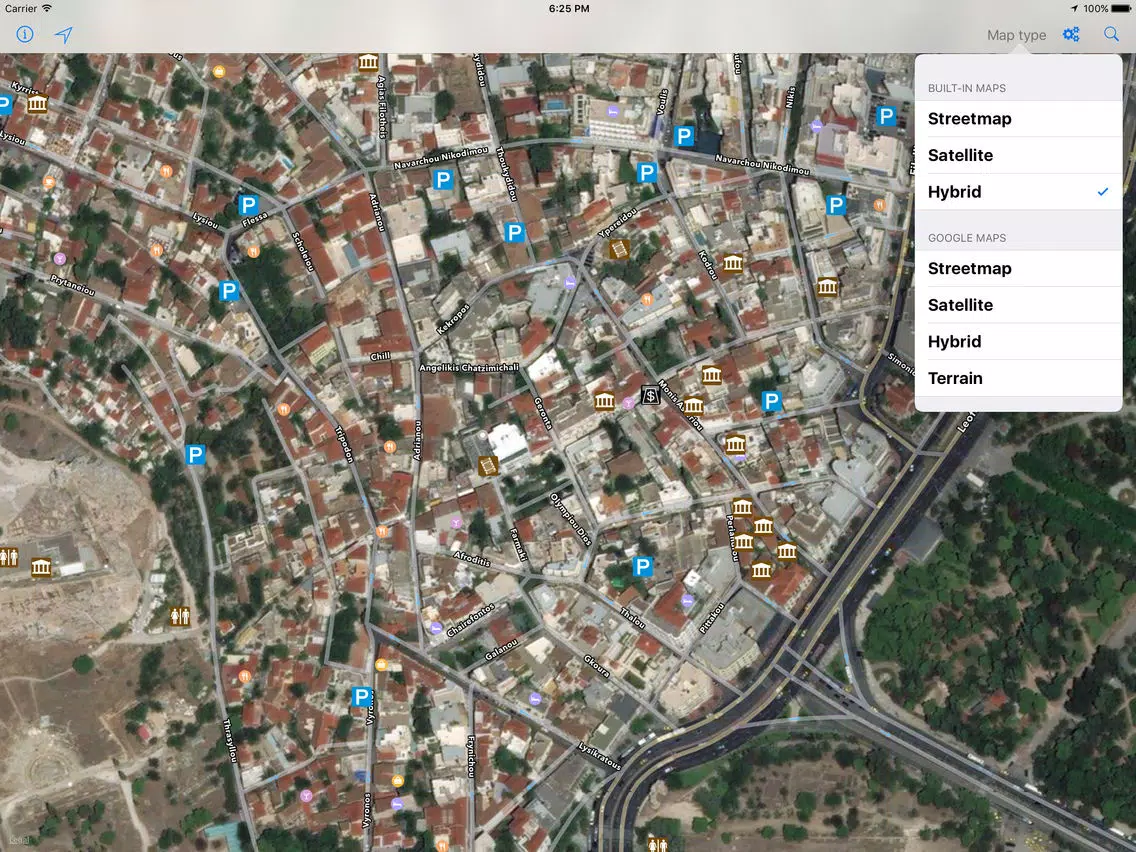The height and width of the screenshot is (852, 1136).
Task: Select built-in Streetmap map type
Action: 1019,119
